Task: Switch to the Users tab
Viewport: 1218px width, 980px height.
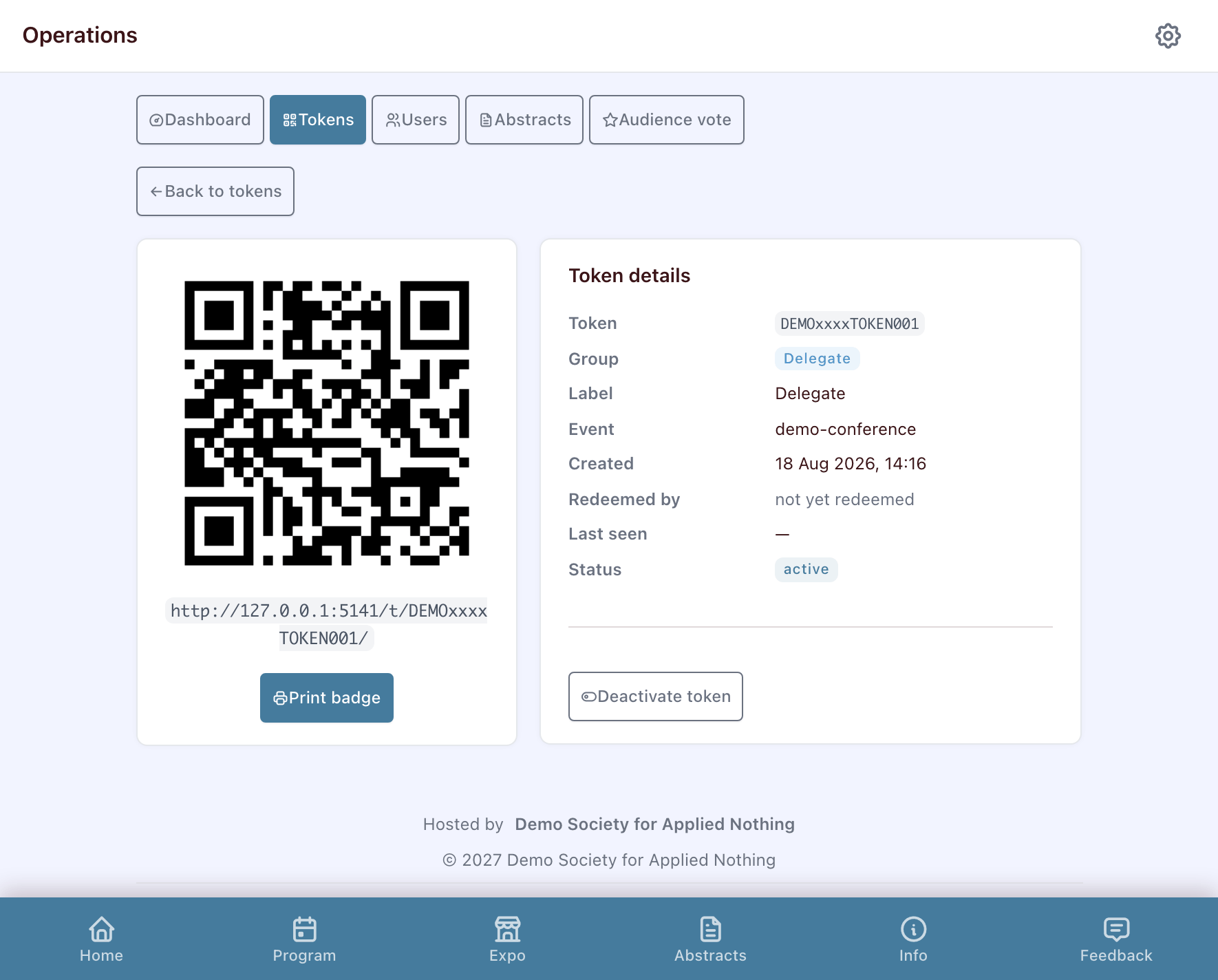Action: coord(416,120)
